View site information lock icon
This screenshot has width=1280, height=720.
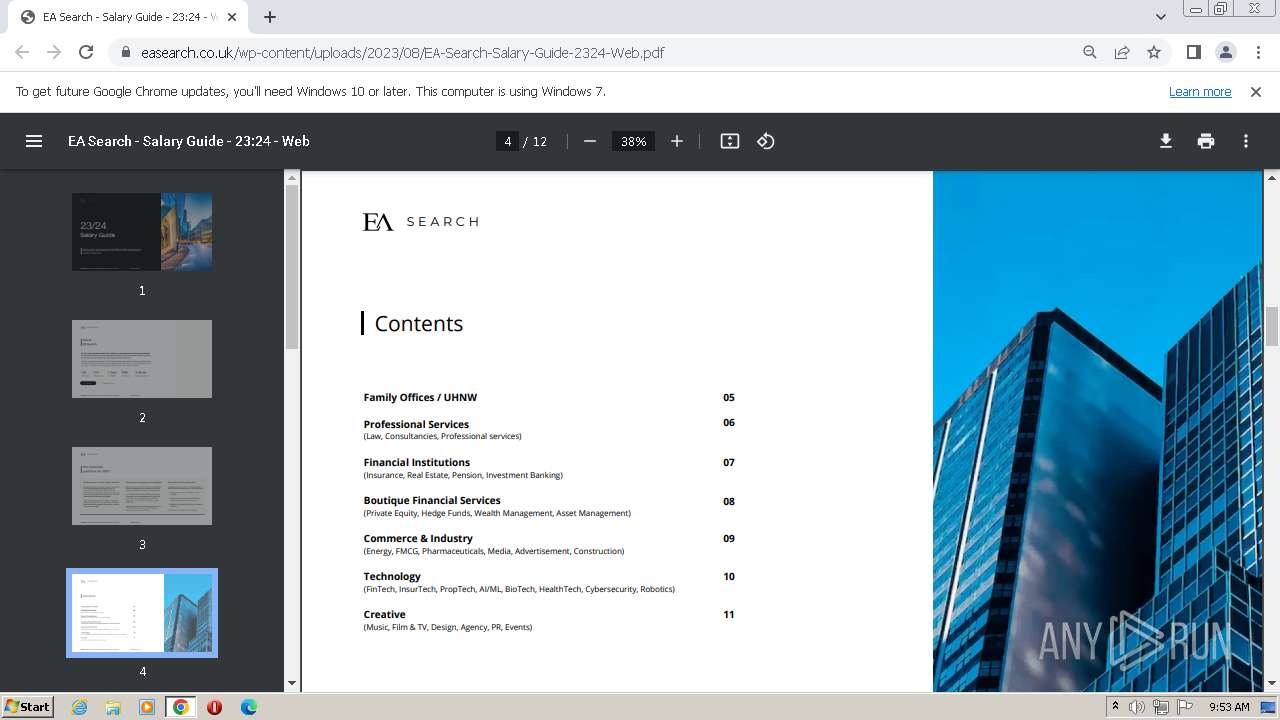tap(126, 52)
